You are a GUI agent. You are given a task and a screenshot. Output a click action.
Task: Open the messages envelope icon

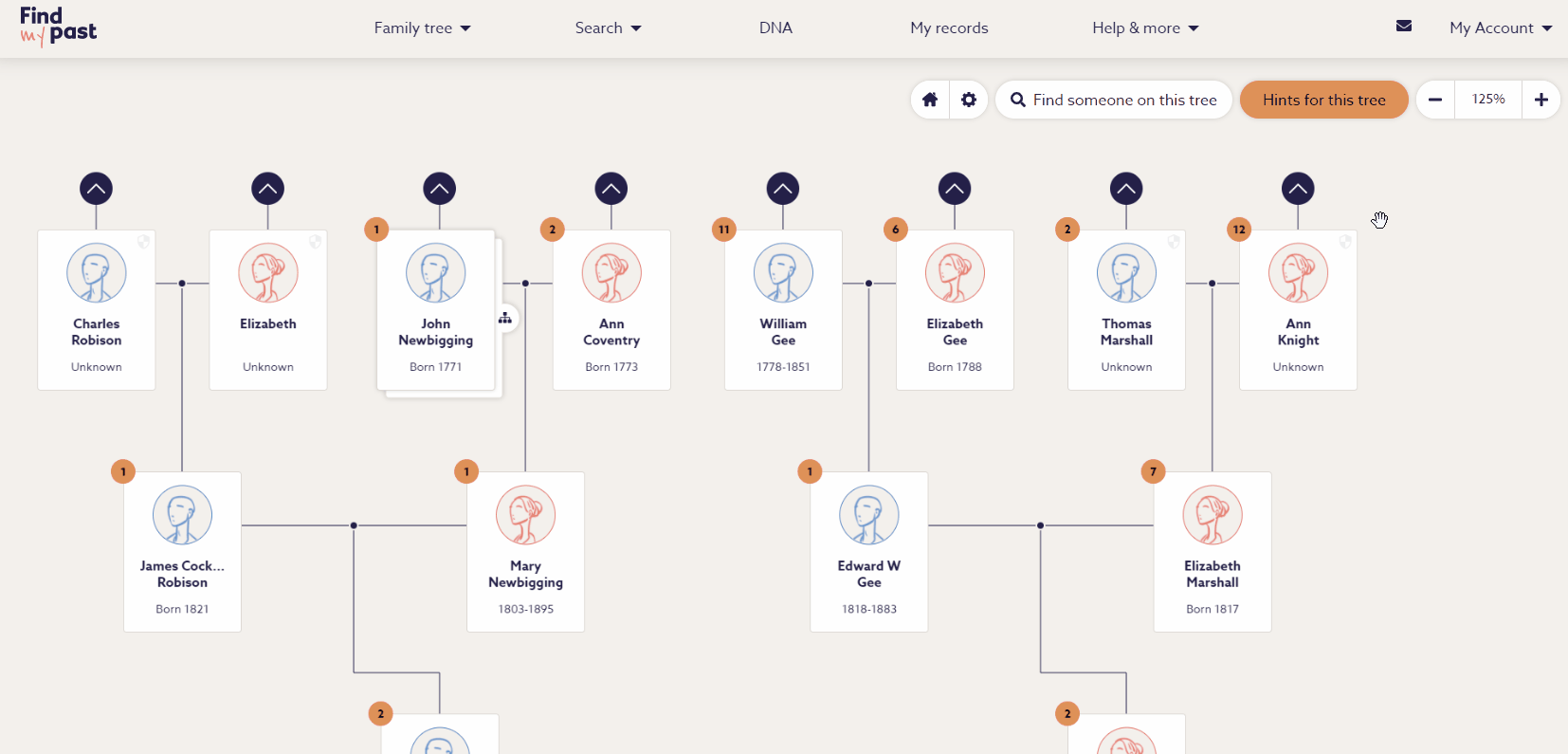[x=1404, y=27]
